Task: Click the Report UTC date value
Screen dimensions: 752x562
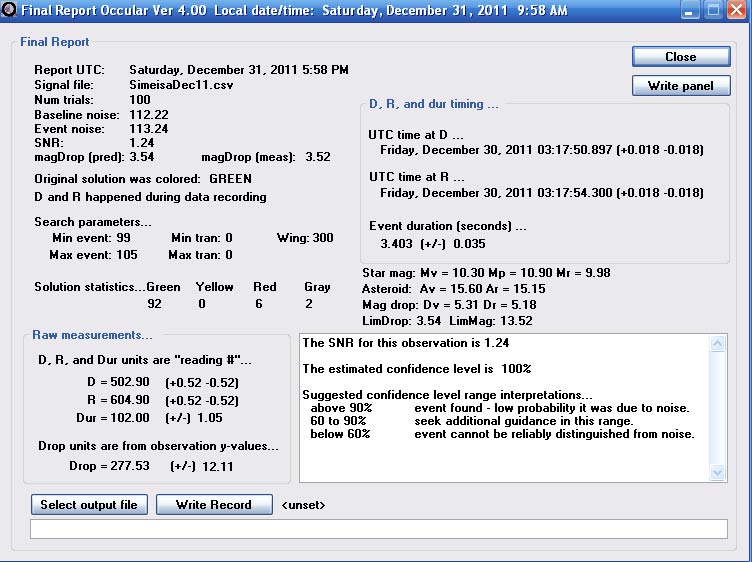Action: (239, 70)
